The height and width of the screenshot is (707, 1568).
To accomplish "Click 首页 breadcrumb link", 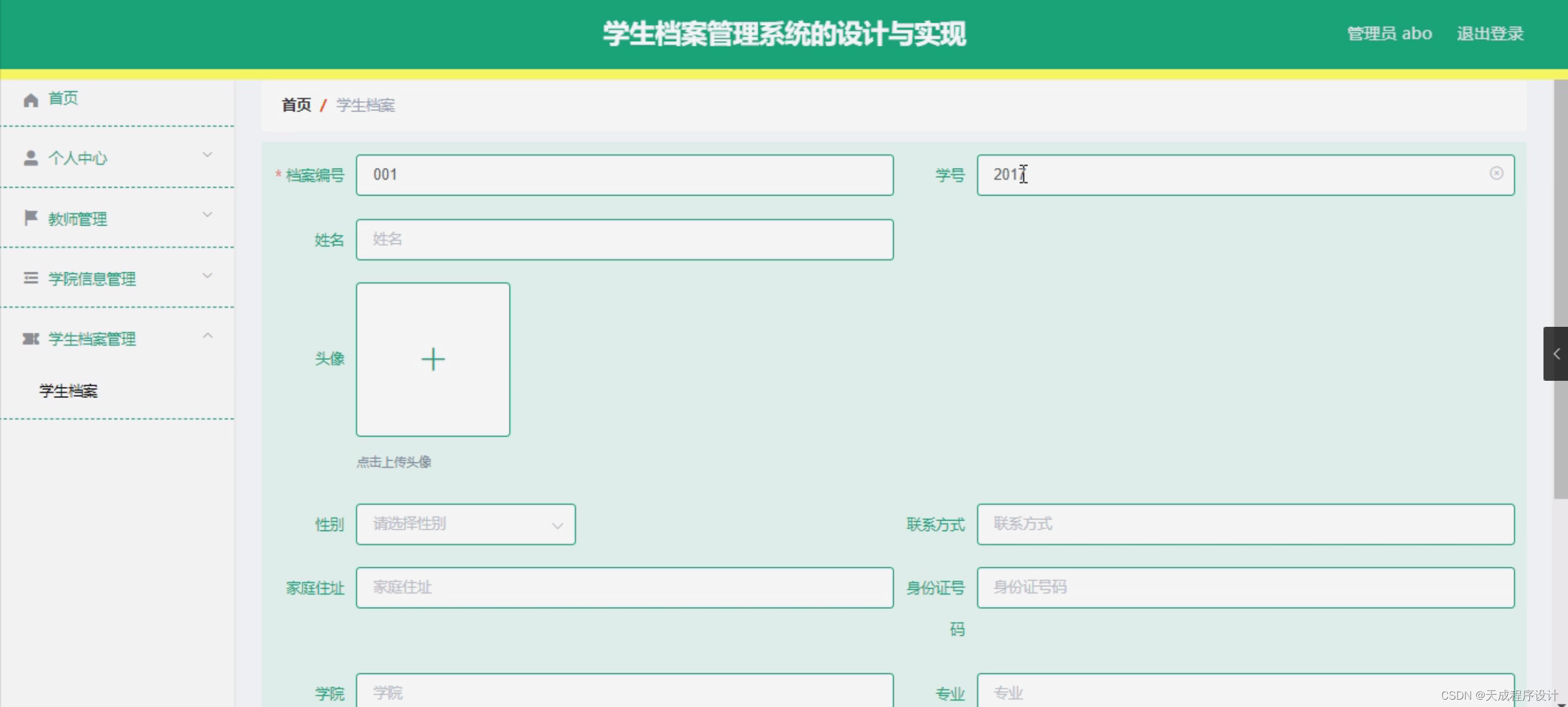I will (x=296, y=105).
